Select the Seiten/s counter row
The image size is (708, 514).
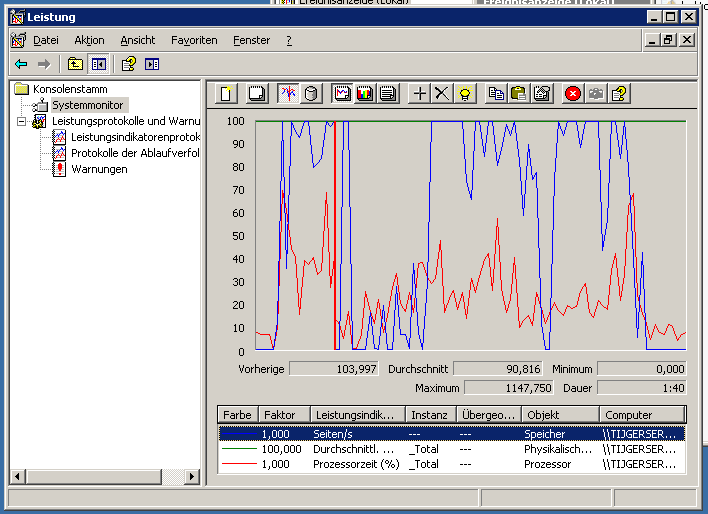452,434
